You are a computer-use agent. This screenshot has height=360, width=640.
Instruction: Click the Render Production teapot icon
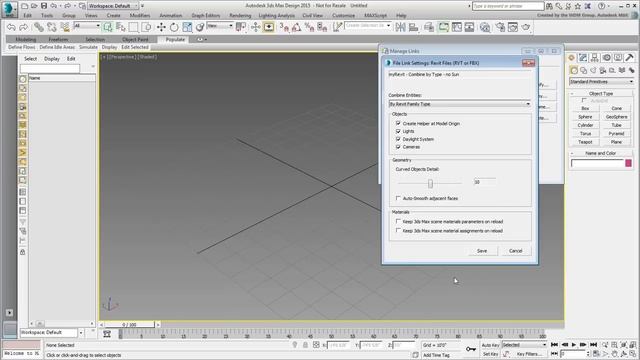pos(525,27)
